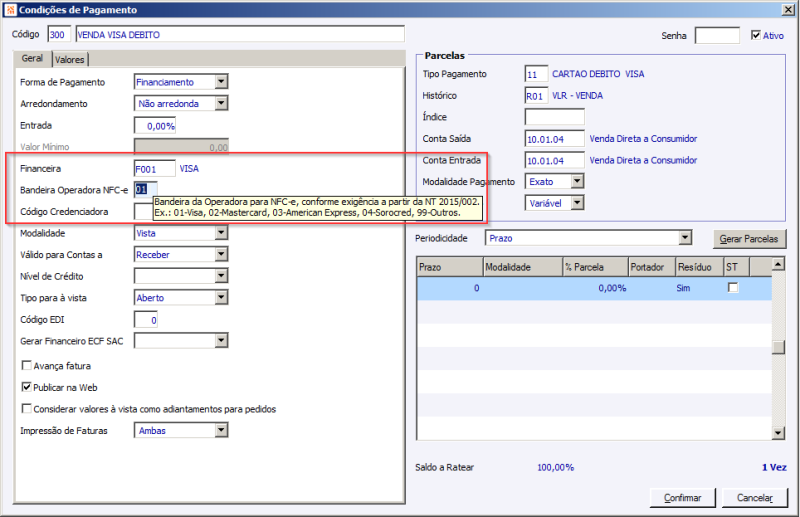Screen dimensions: 800x517
Task: Click the application icon in the title bar
Action: (10, 10)
